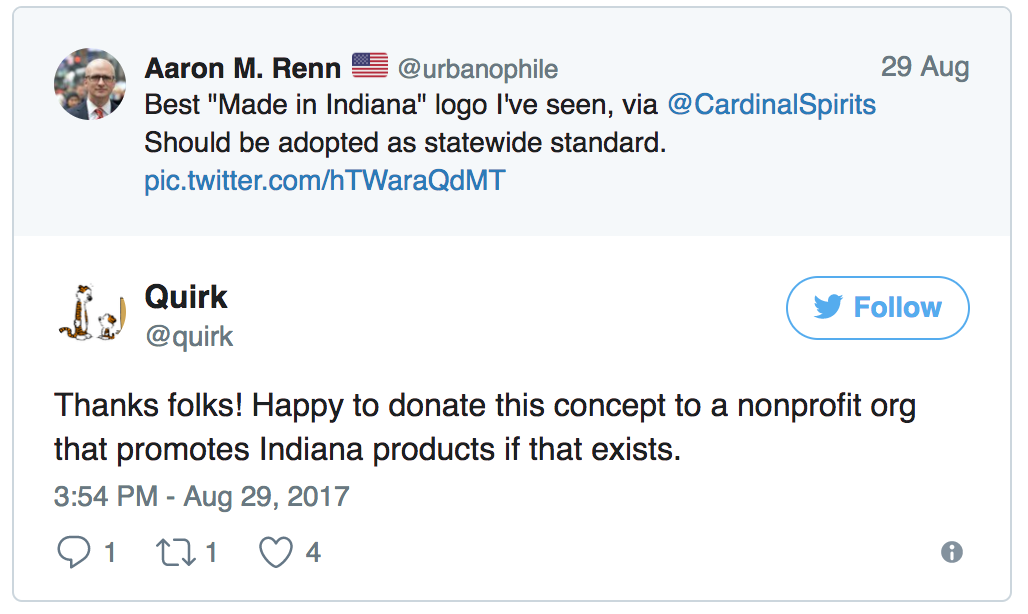Click the @urbanophile handle
The height and width of the screenshot is (614, 1028).
click(x=478, y=68)
